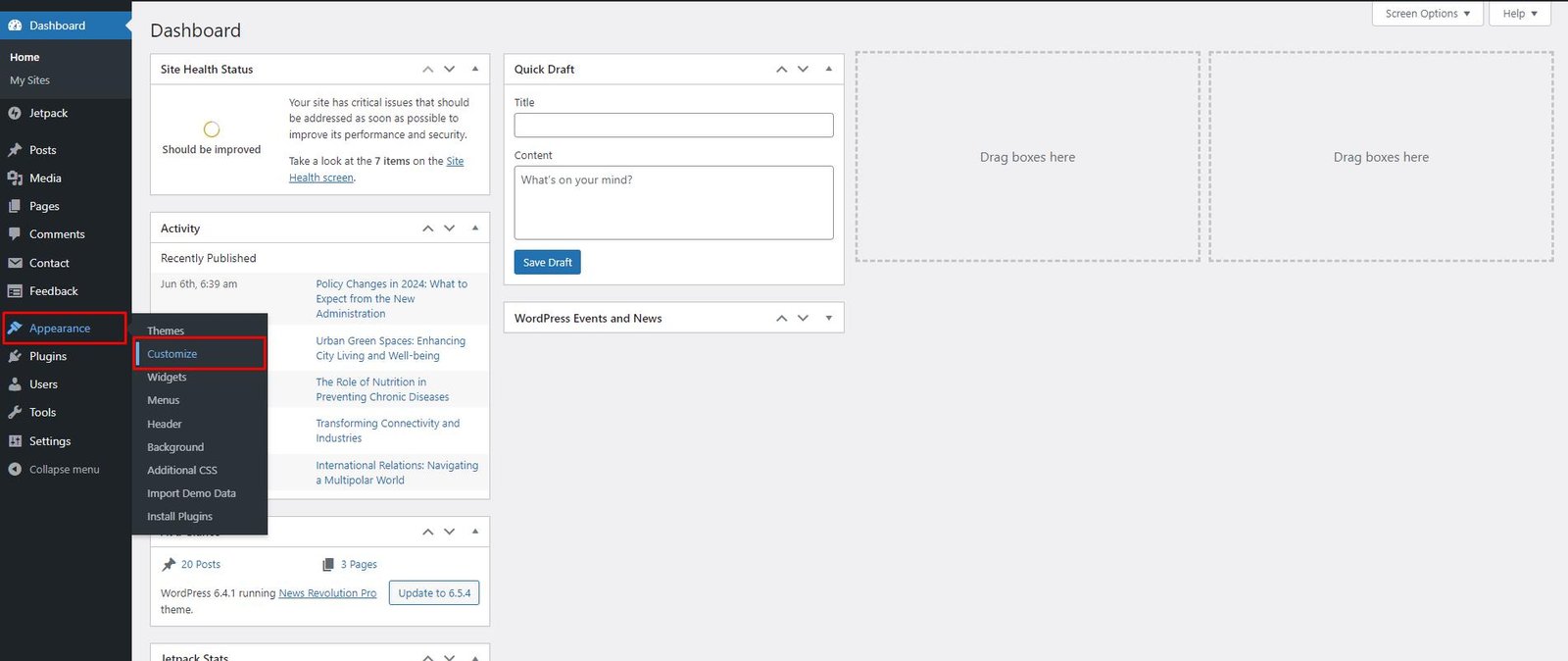Choose Additional CSS submenu item

[x=182, y=471]
